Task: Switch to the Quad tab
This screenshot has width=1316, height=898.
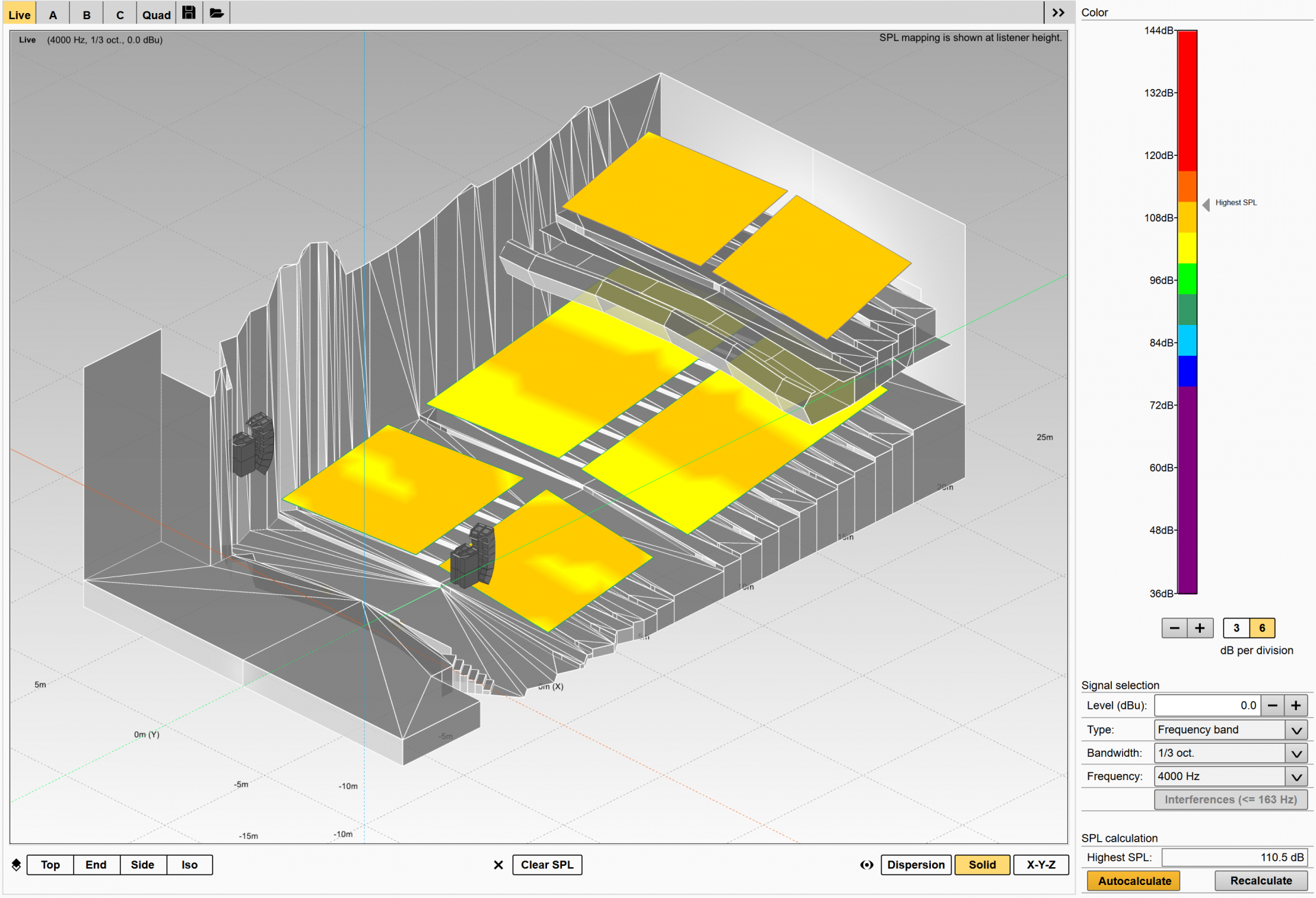Action: click(156, 14)
